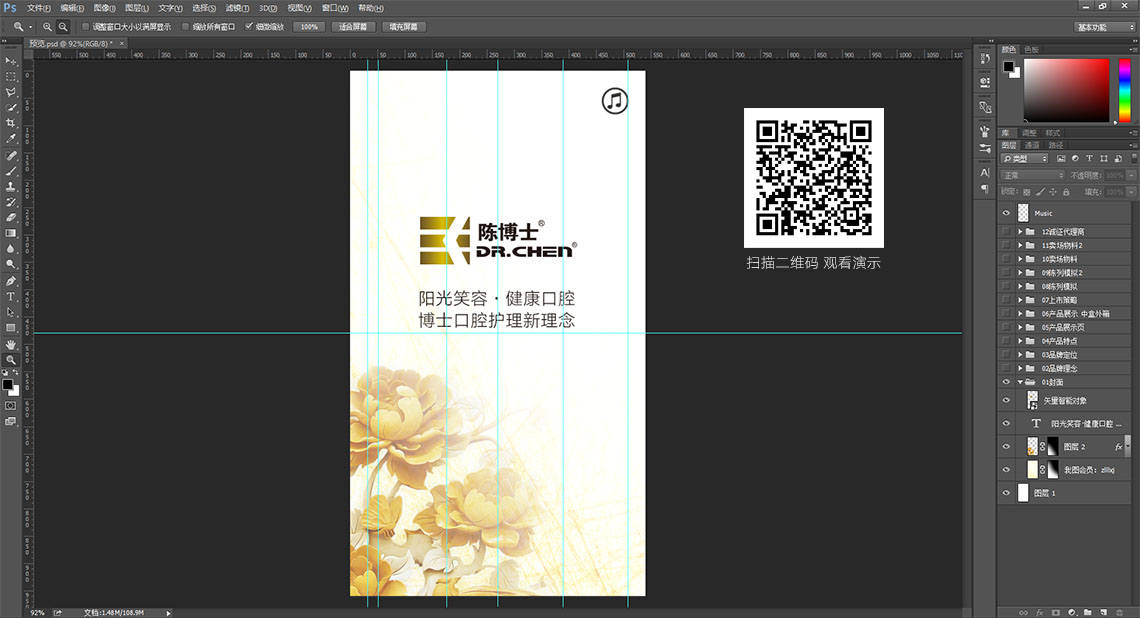Click the hue spectrum slider

pos(1125,90)
